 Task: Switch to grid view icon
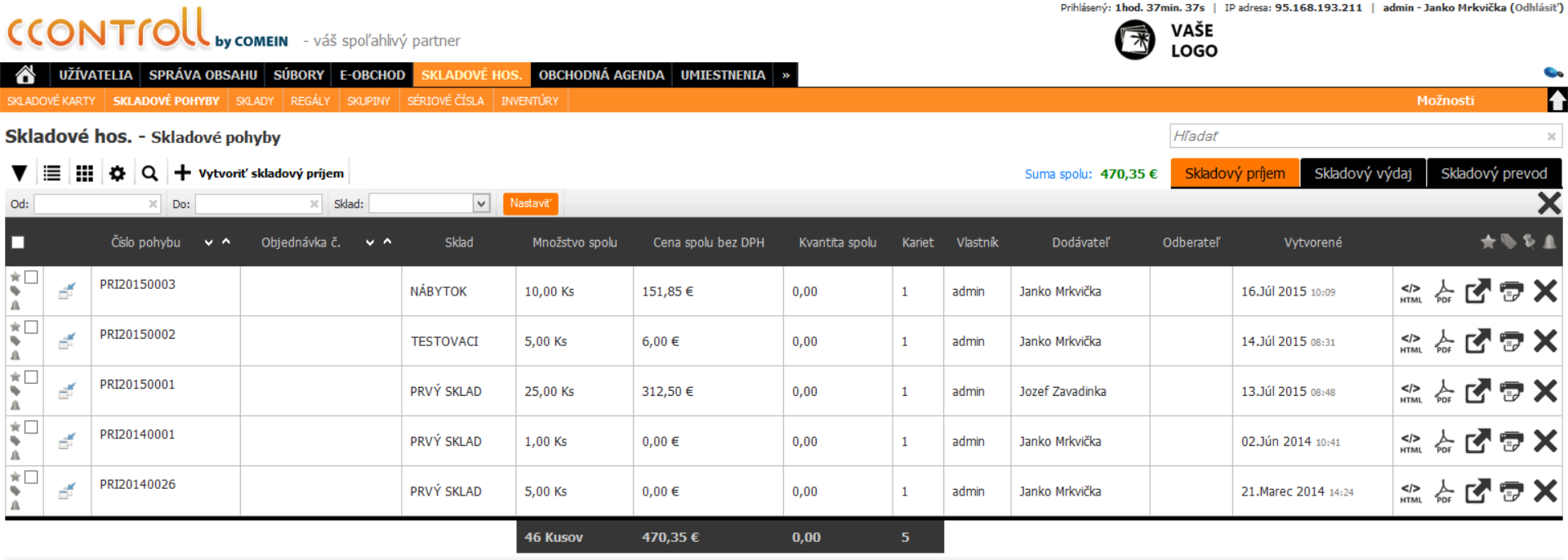85,173
